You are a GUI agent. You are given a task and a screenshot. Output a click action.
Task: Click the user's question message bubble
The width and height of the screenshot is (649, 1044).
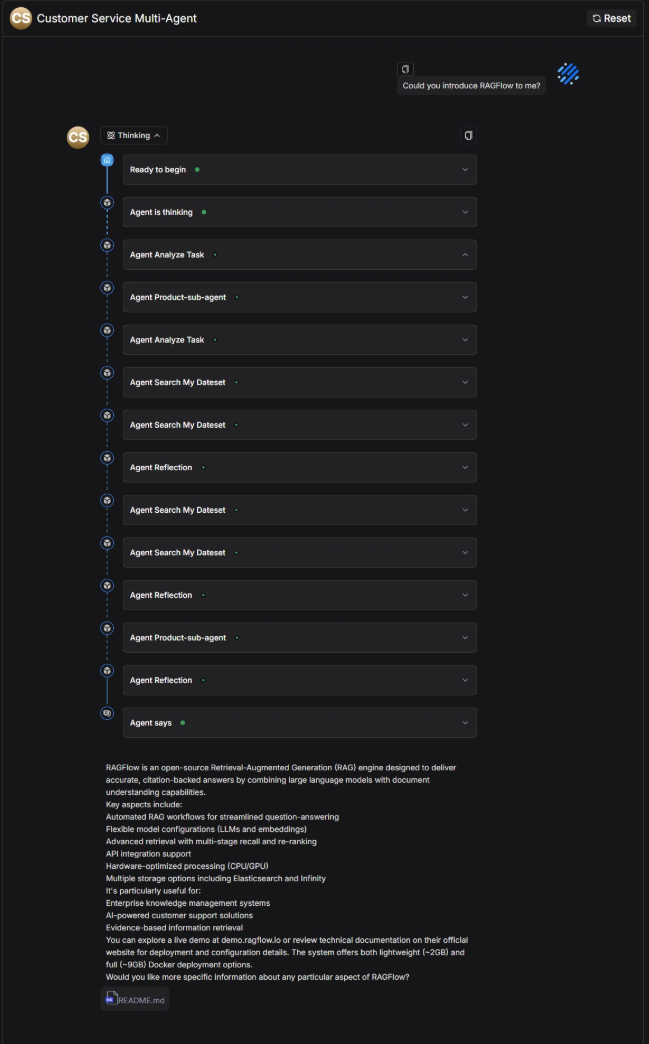click(x=471, y=85)
